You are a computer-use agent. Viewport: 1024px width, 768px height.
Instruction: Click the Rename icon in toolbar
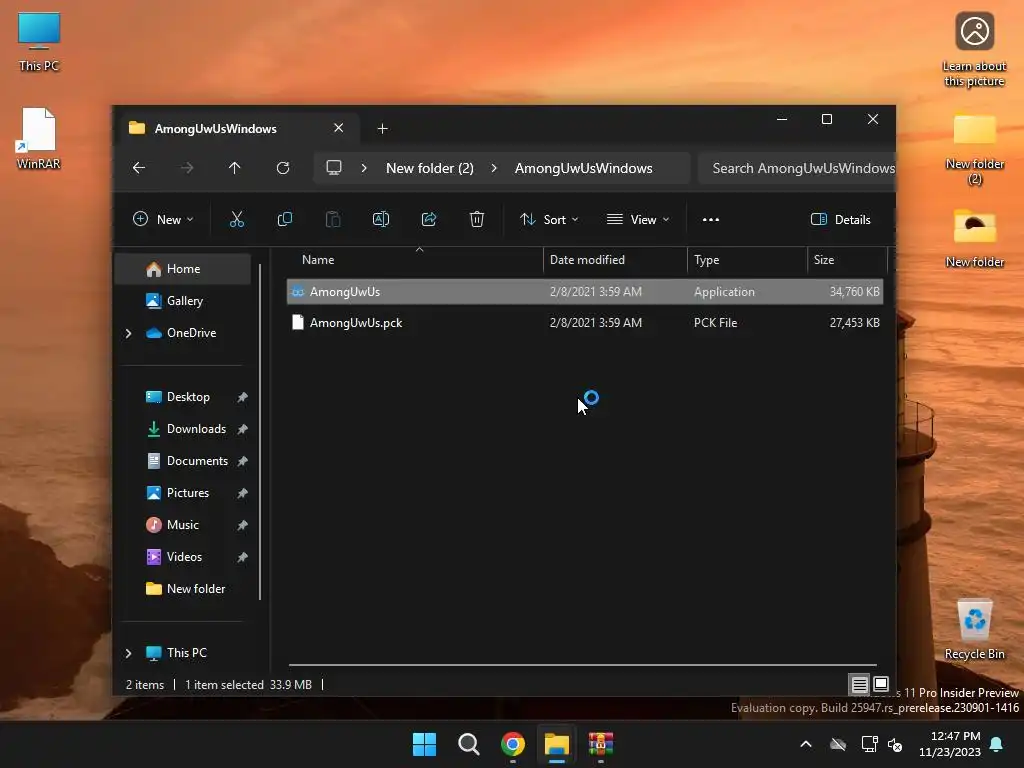point(381,219)
